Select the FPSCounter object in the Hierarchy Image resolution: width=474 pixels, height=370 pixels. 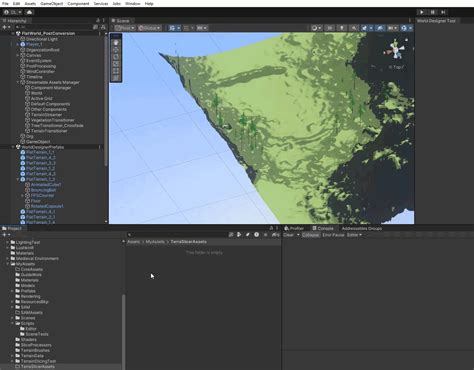[x=42, y=195]
